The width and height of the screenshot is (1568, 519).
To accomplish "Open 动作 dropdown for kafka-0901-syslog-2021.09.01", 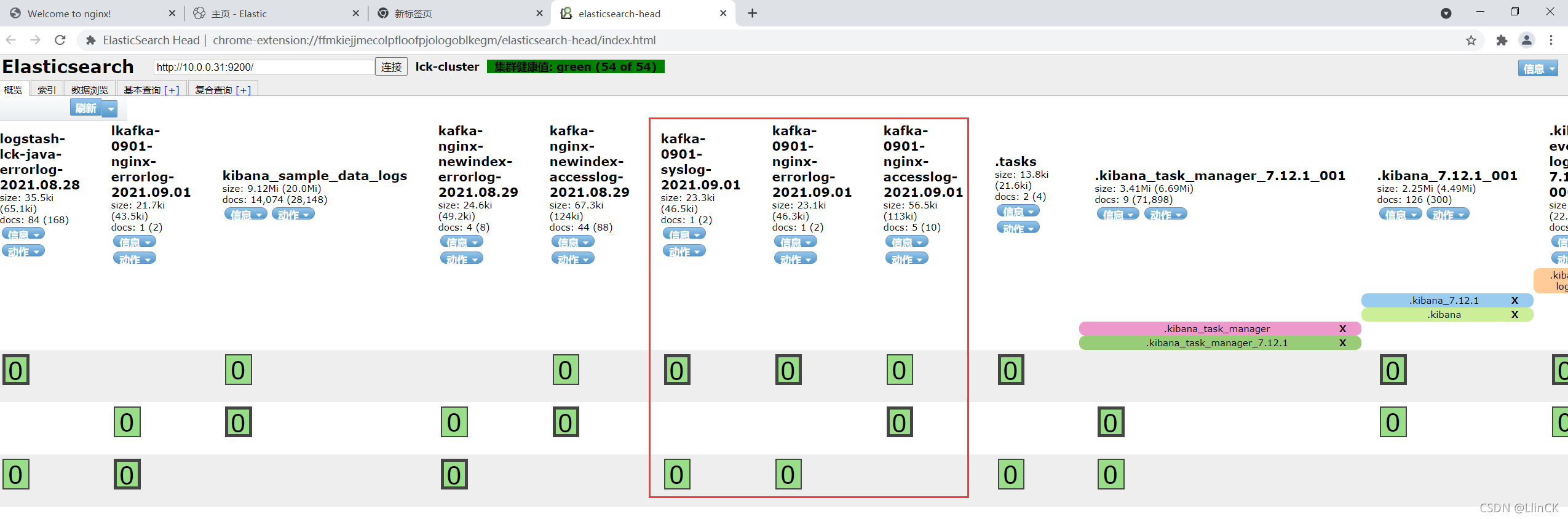I will point(684,251).
